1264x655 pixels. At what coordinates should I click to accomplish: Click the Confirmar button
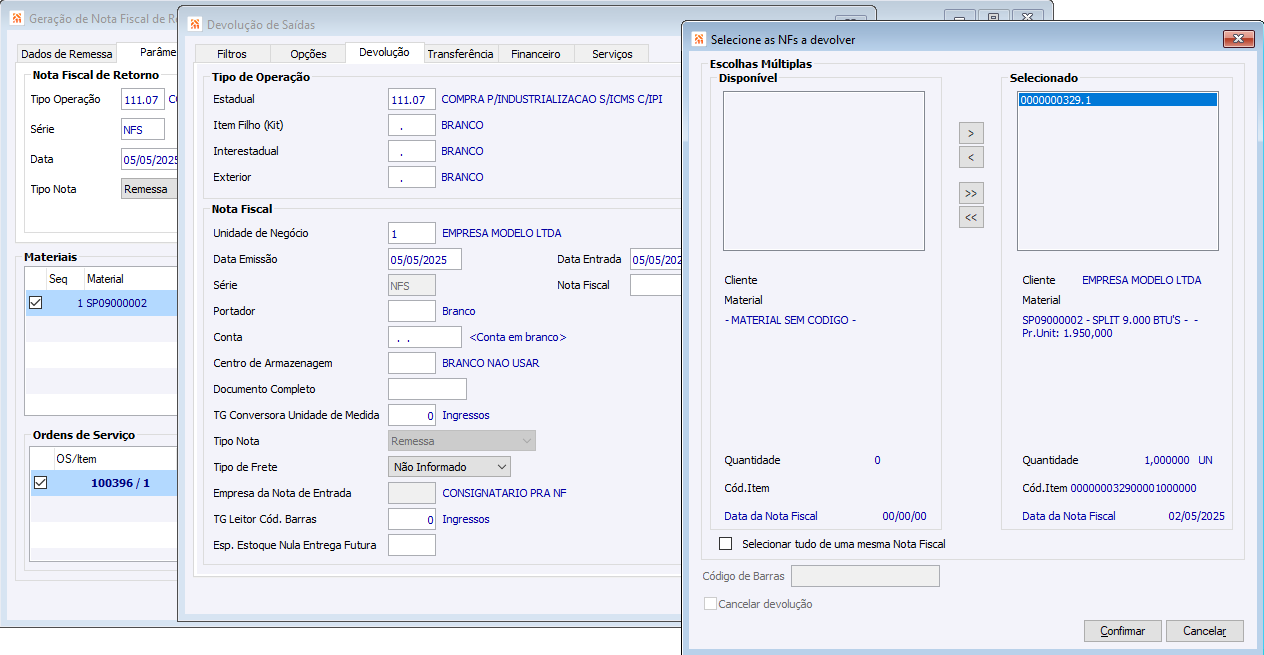tap(1122, 631)
